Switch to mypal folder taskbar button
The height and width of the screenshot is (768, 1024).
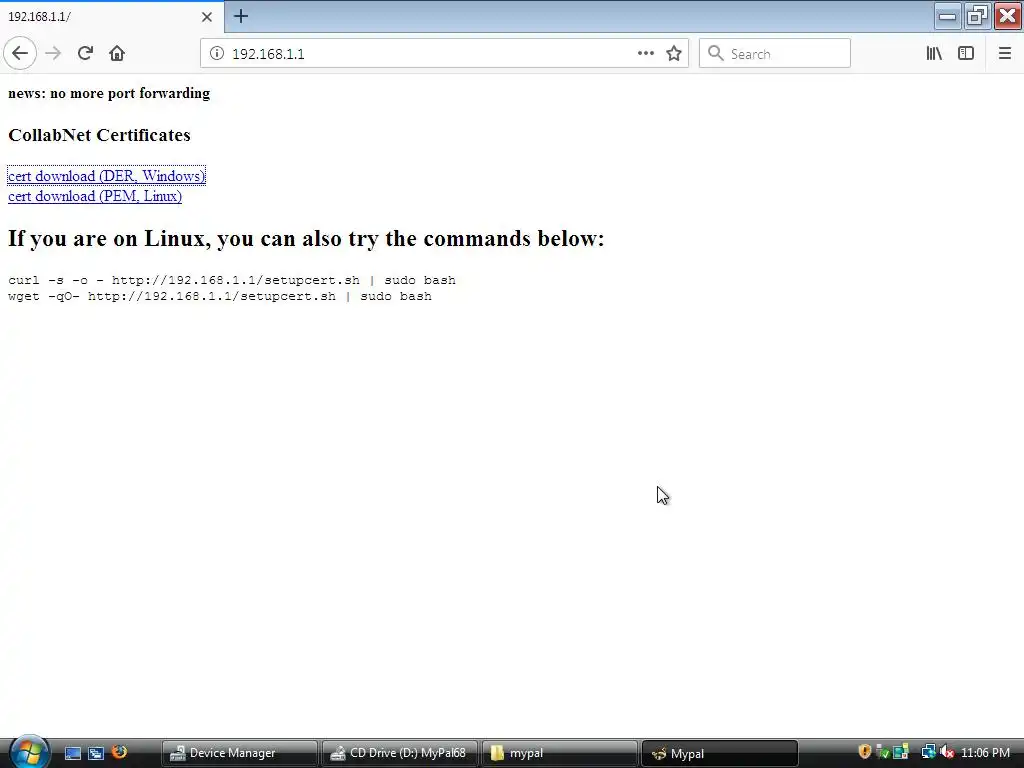560,753
